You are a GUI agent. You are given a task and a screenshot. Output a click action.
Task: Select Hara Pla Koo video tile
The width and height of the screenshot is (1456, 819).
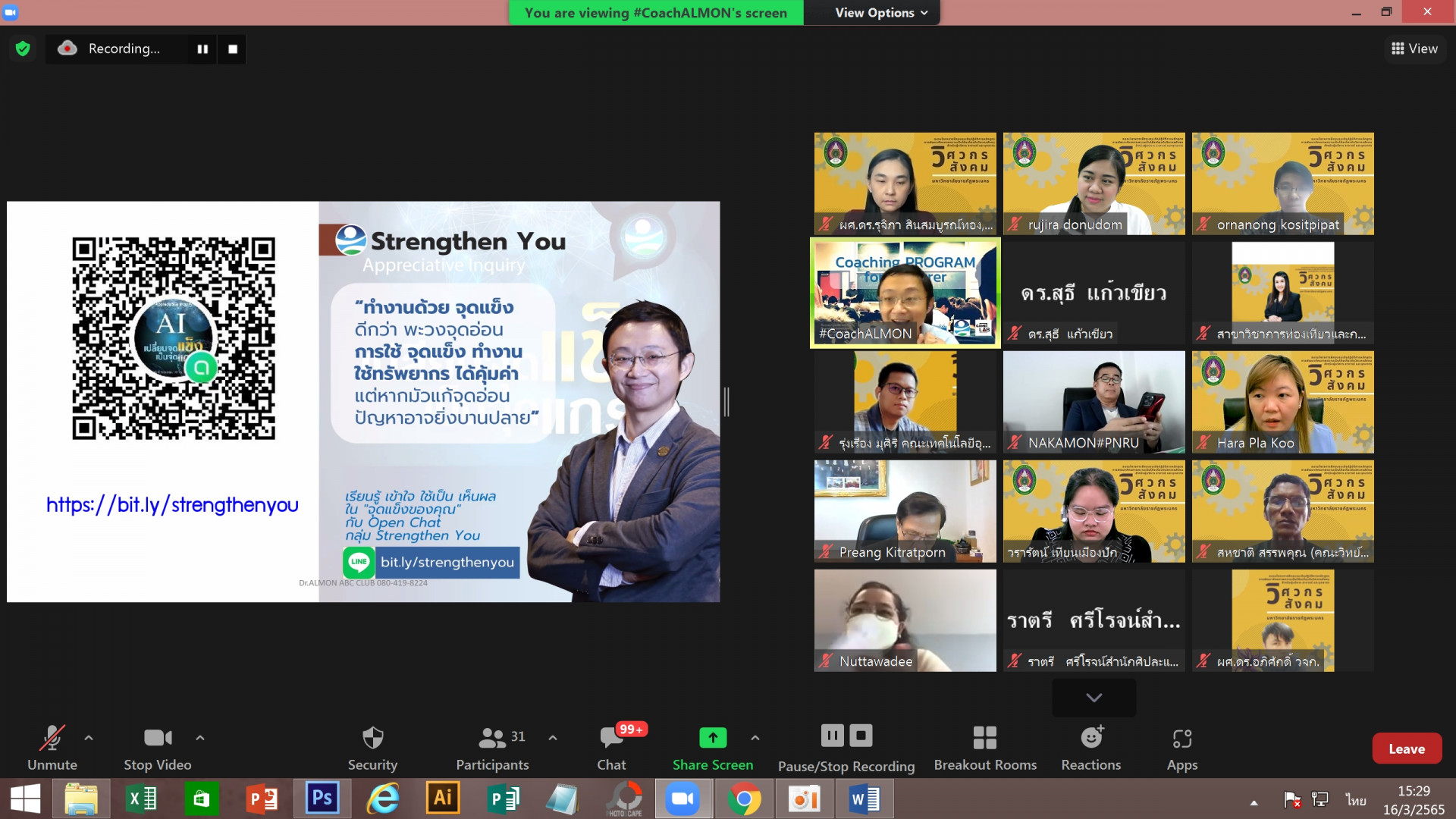1282,402
